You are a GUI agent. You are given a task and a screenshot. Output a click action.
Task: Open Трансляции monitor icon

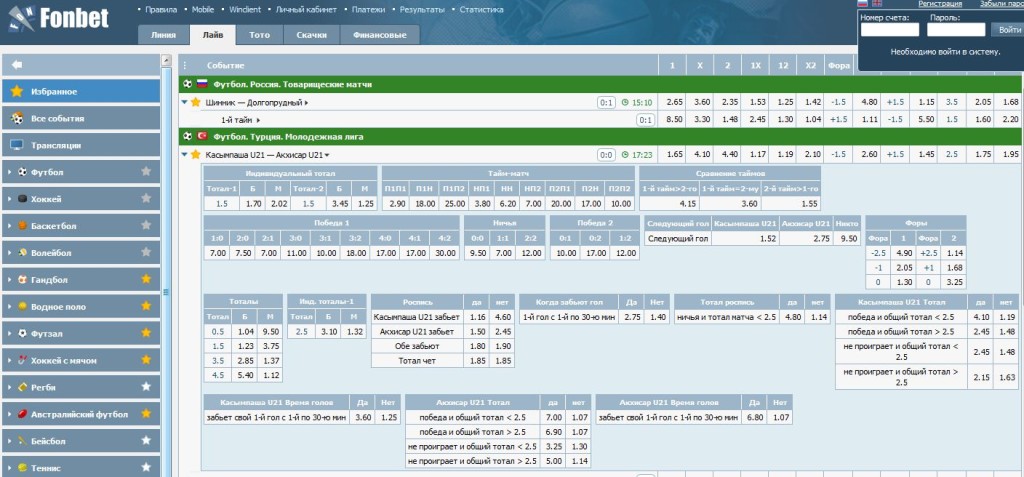coord(18,145)
